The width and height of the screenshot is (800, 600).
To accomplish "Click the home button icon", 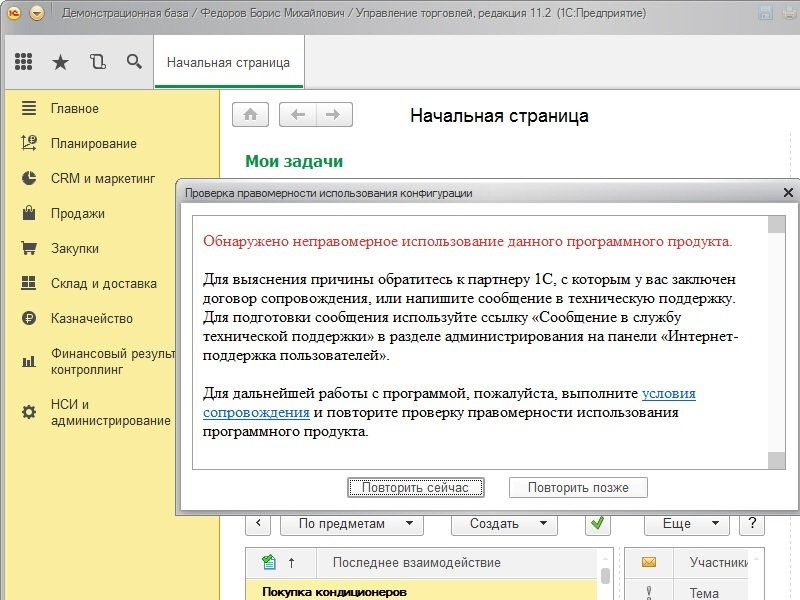I will point(250,115).
